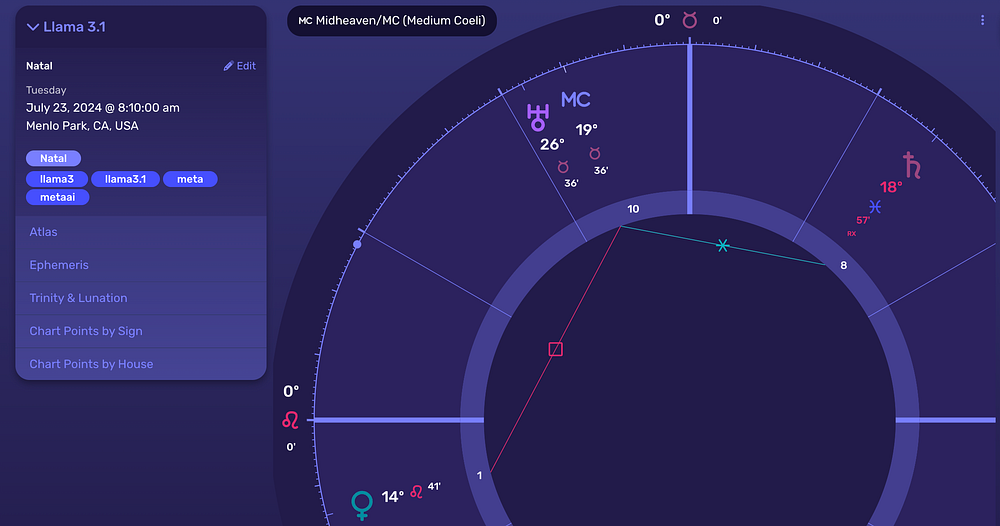Click house number 10 on ring
This screenshot has height=526, width=1000.
click(633, 209)
